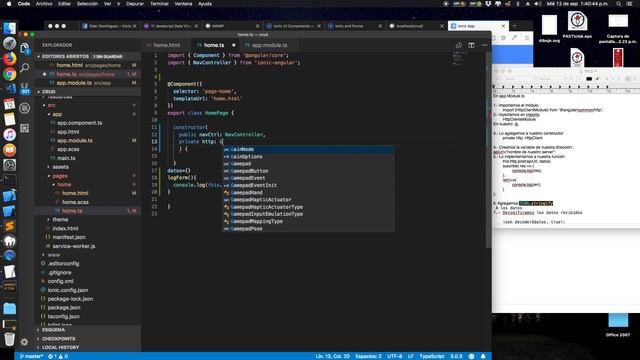Screen dimensions: 640x360
Task: Open iTunes from the dock
Action: pyautogui.click(x=9, y=135)
